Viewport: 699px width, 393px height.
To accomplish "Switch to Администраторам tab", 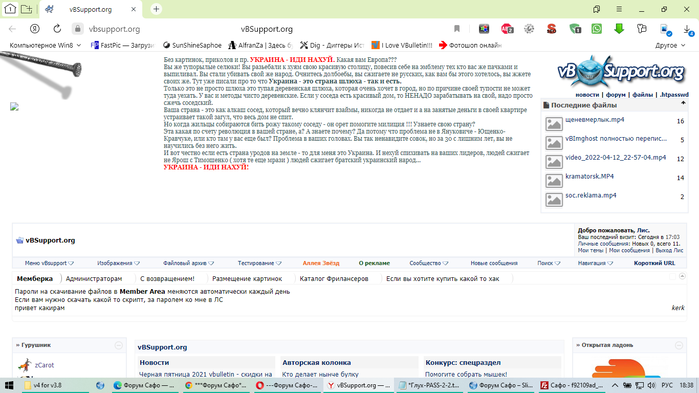I will 94,278.
